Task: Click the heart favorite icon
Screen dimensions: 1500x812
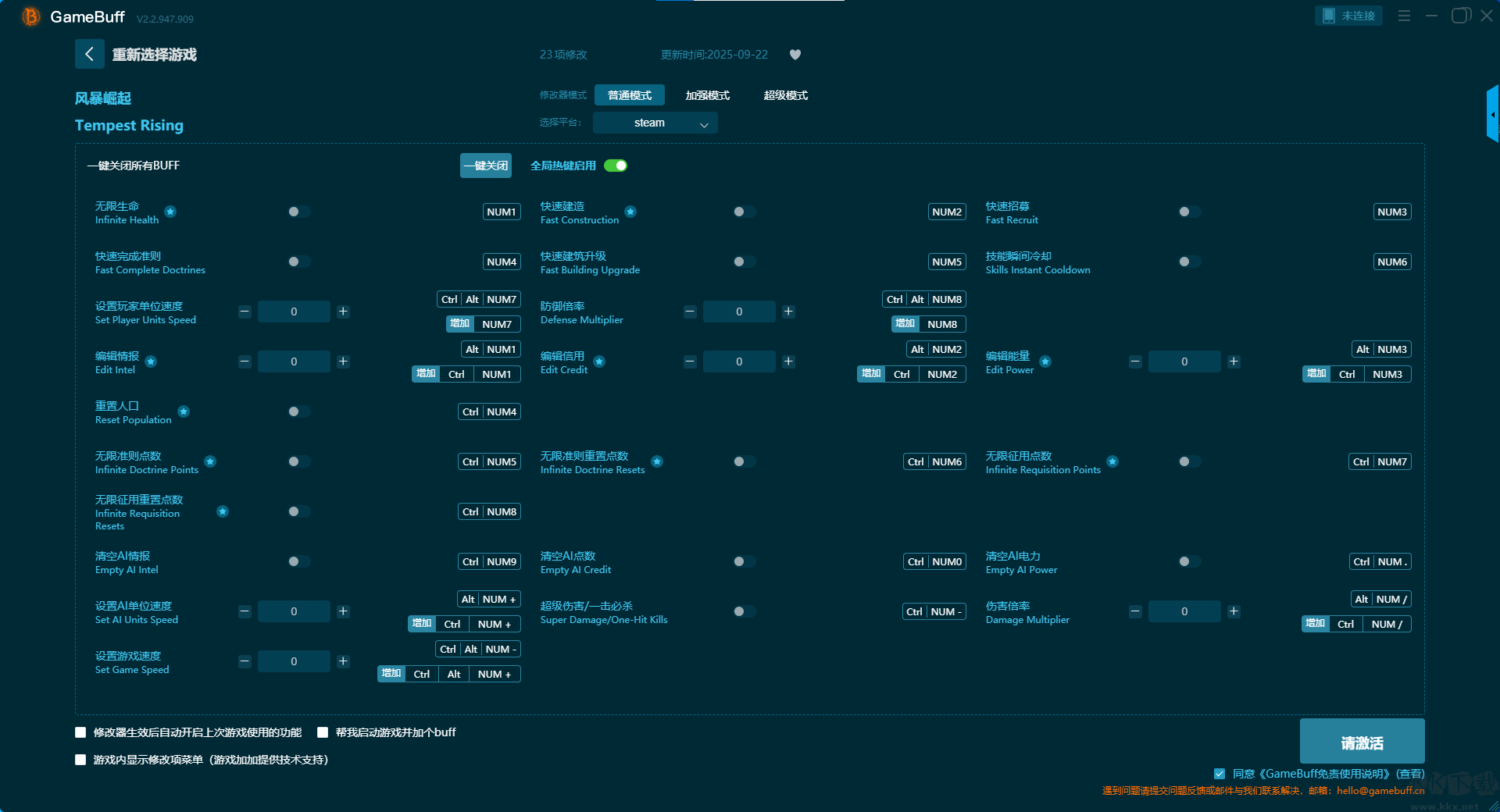Action: 795,55
